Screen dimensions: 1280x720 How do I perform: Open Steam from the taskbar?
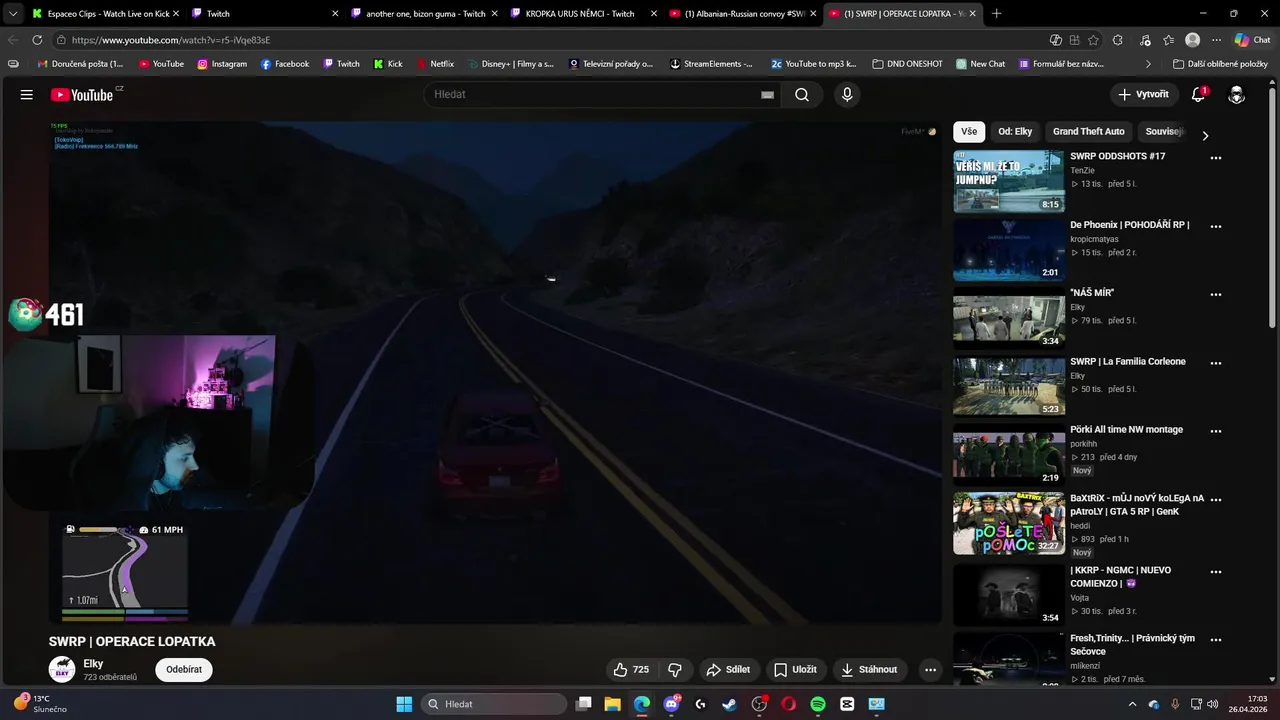coord(729,704)
